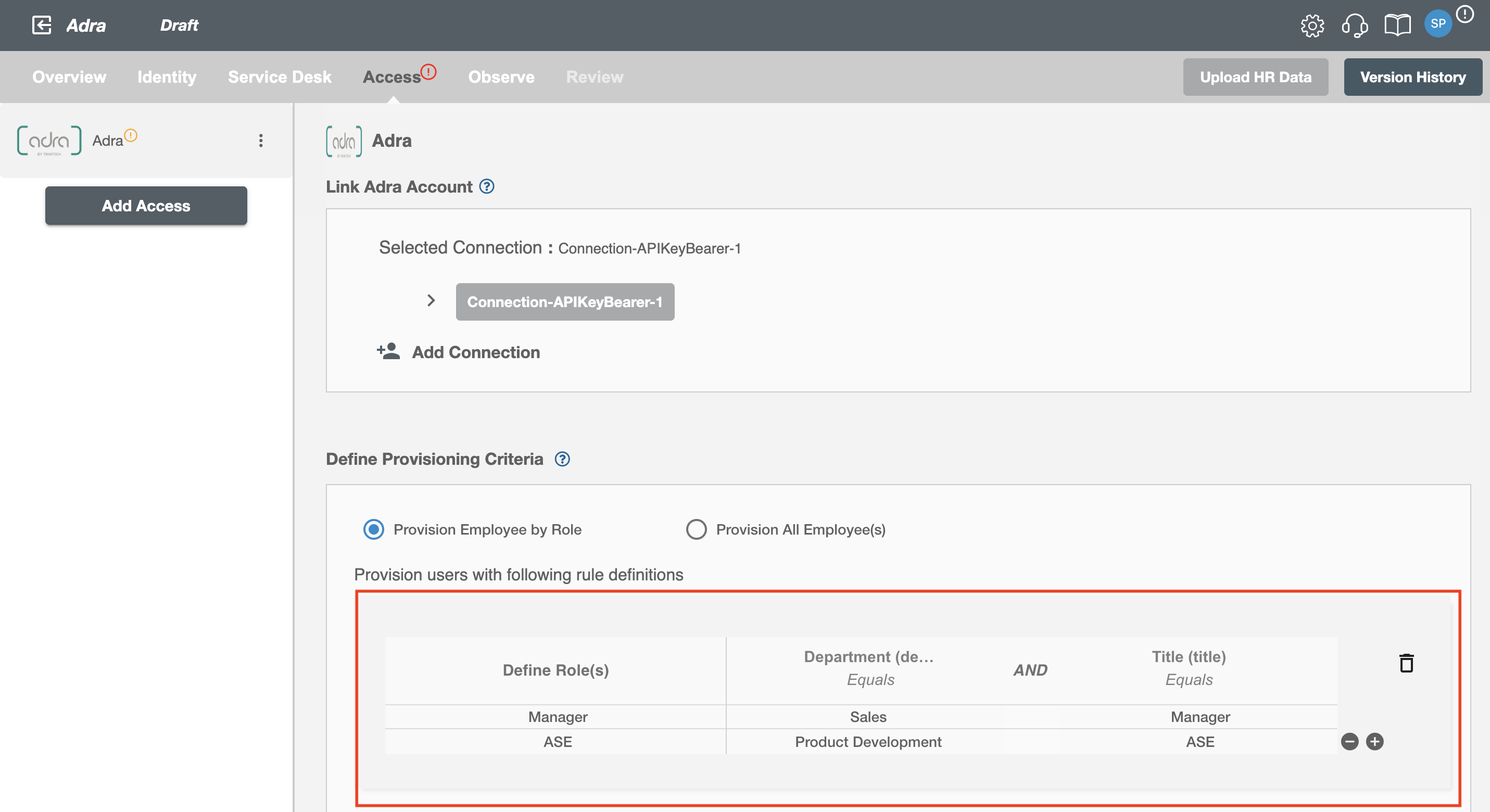
Task: Click the orange warning badge beside sidebar Adra
Action: (x=131, y=135)
